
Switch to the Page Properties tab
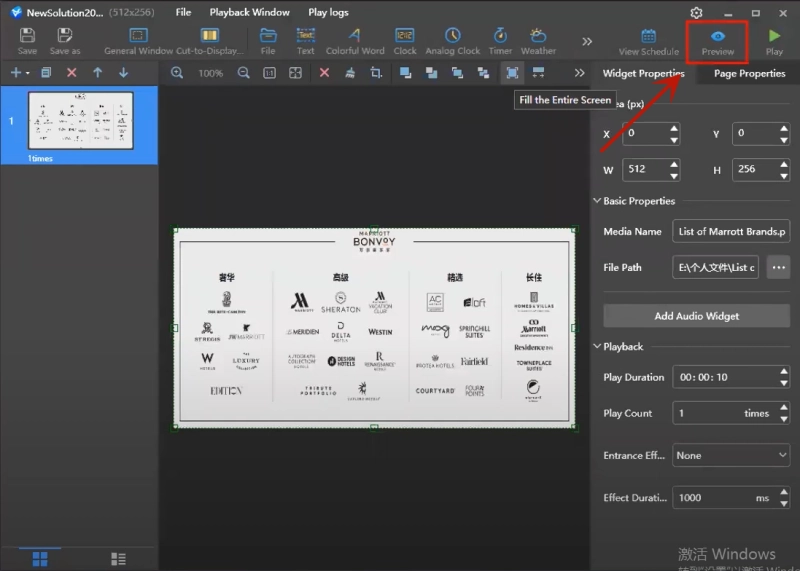(x=749, y=74)
